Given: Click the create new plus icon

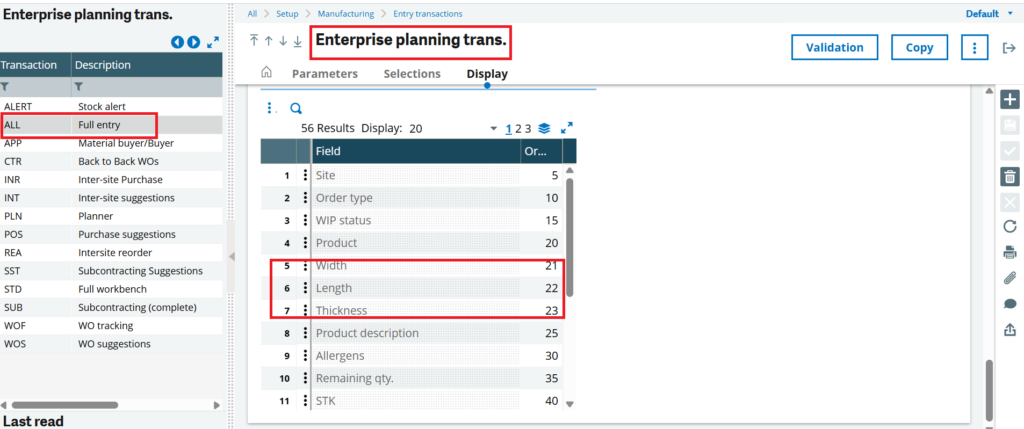Looking at the screenshot, I should [1010, 99].
